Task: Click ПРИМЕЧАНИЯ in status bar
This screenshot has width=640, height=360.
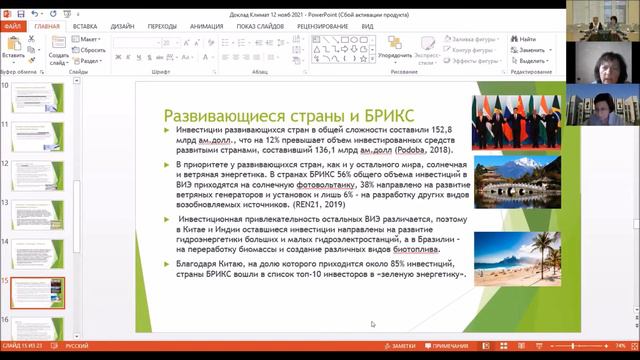Action: pyautogui.click(x=447, y=346)
